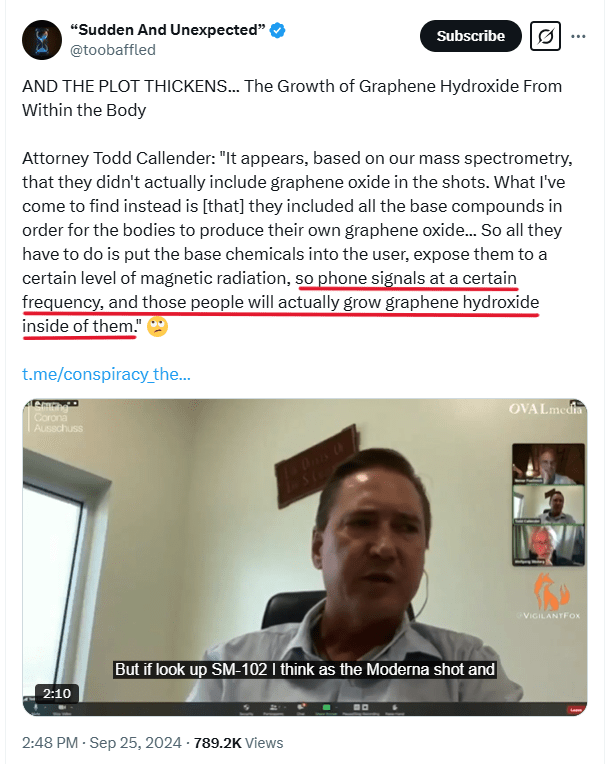
Task: Click the orange VigilantFox fox logo
Action: tap(551, 592)
